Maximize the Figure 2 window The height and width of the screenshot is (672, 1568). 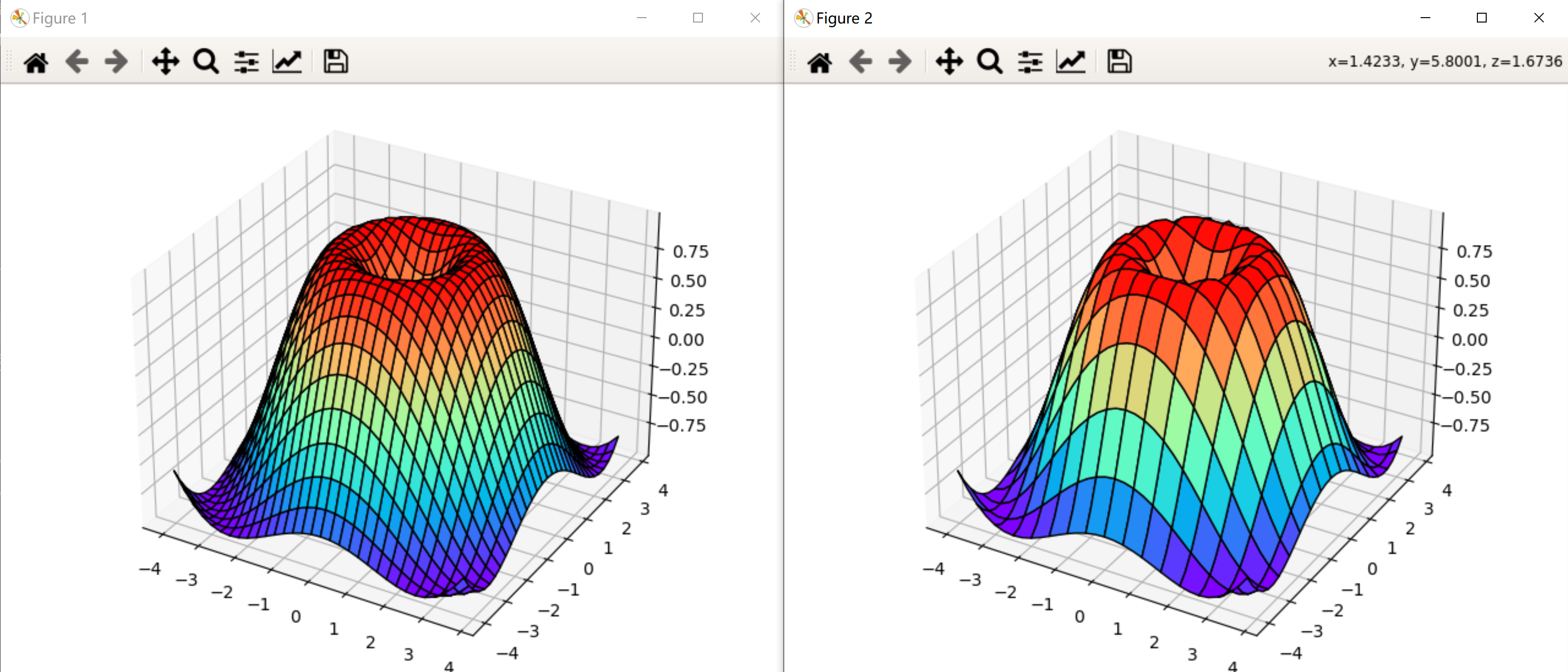[x=1482, y=18]
